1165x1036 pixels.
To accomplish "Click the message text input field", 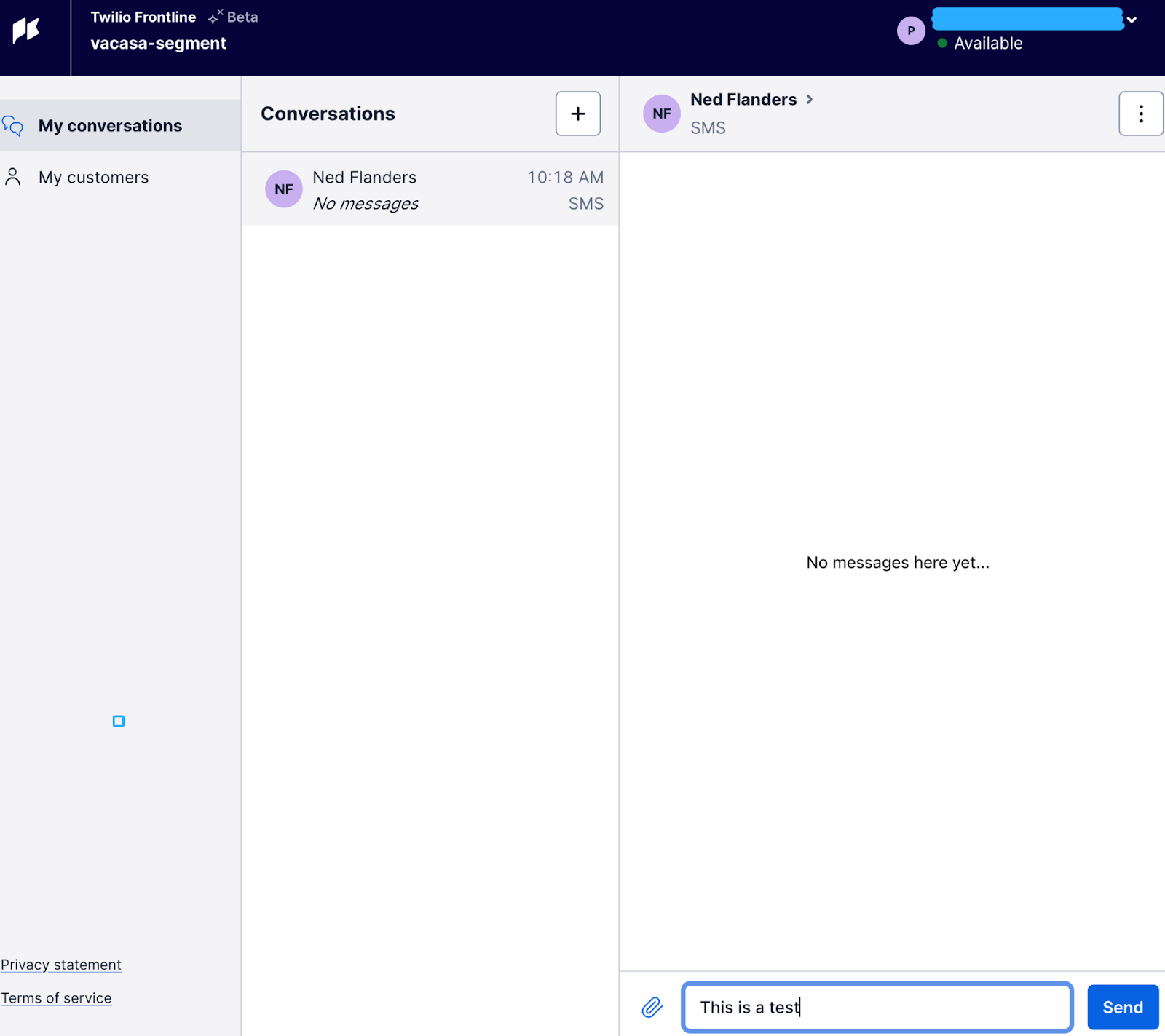I will 877,1007.
